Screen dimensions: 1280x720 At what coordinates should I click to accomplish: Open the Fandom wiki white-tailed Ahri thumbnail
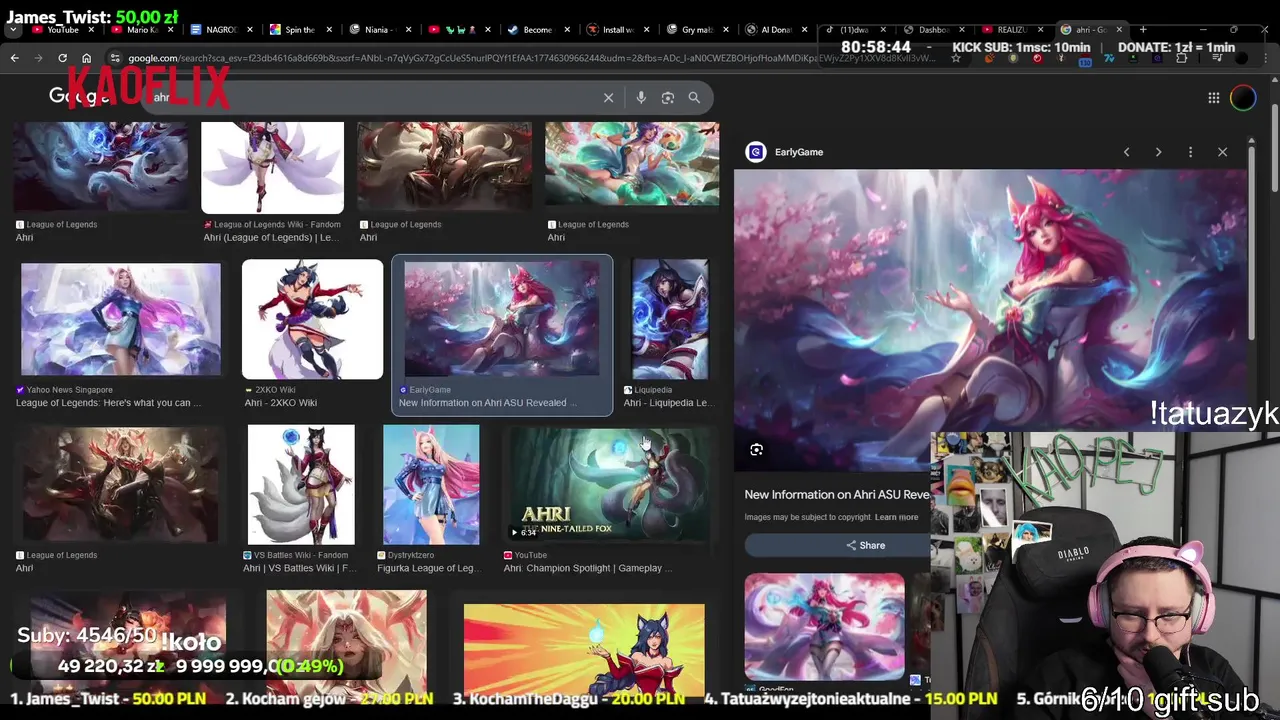click(272, 167)
